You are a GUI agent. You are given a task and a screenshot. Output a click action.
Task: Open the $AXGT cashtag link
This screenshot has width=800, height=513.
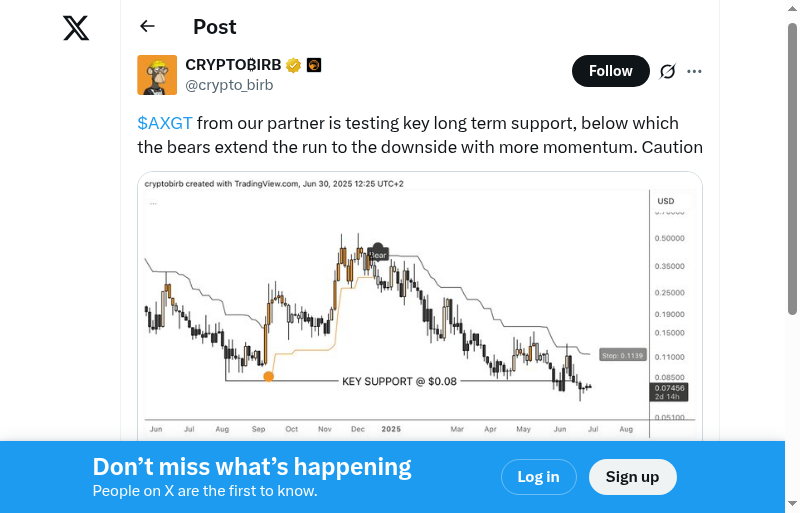coord(165,123)
